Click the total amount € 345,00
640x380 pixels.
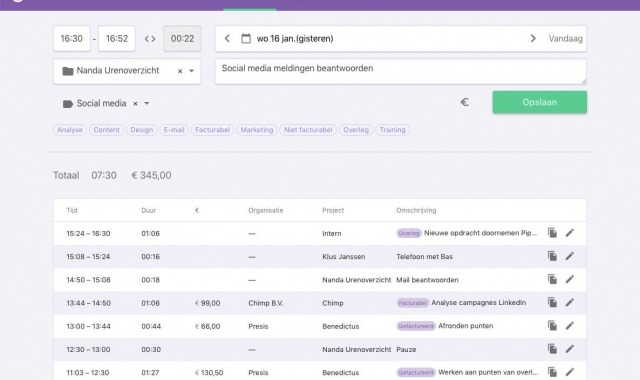click(151, 176)
